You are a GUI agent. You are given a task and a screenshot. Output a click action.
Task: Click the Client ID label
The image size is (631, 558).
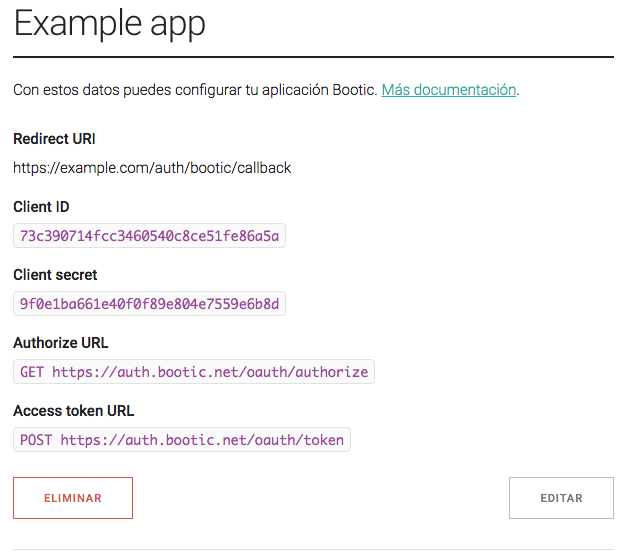[41, 207]
